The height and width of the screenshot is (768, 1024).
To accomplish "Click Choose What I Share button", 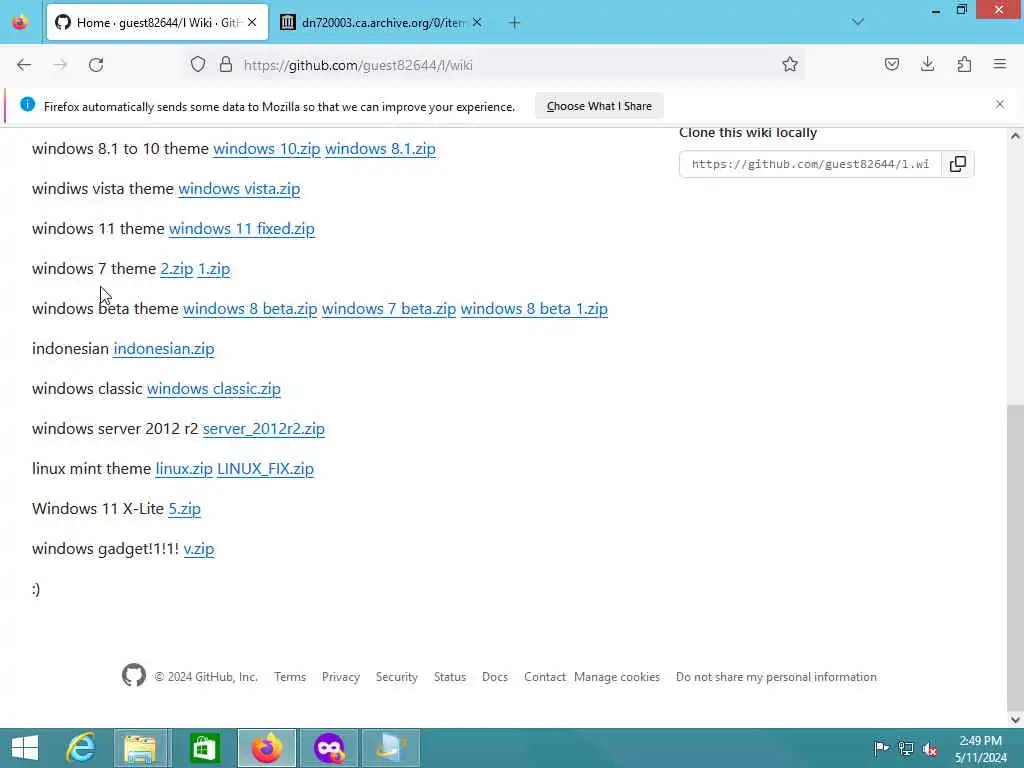I will (x=599, y=106).
